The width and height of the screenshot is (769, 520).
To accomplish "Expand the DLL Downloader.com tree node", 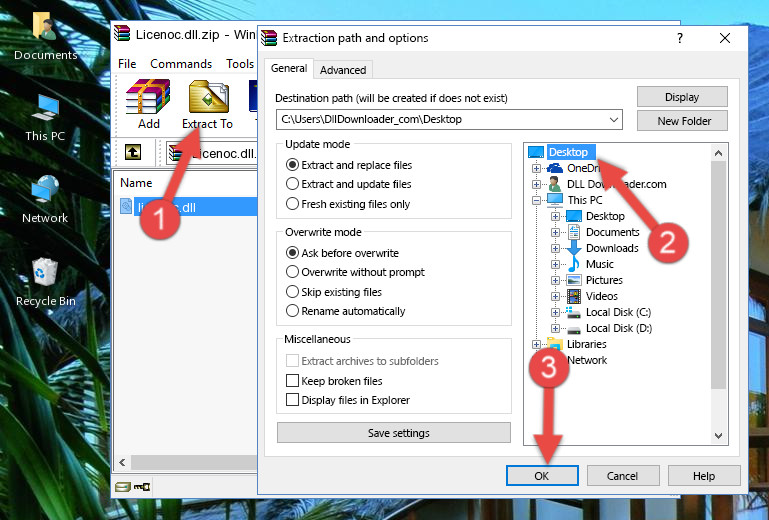I will (536, 184).
